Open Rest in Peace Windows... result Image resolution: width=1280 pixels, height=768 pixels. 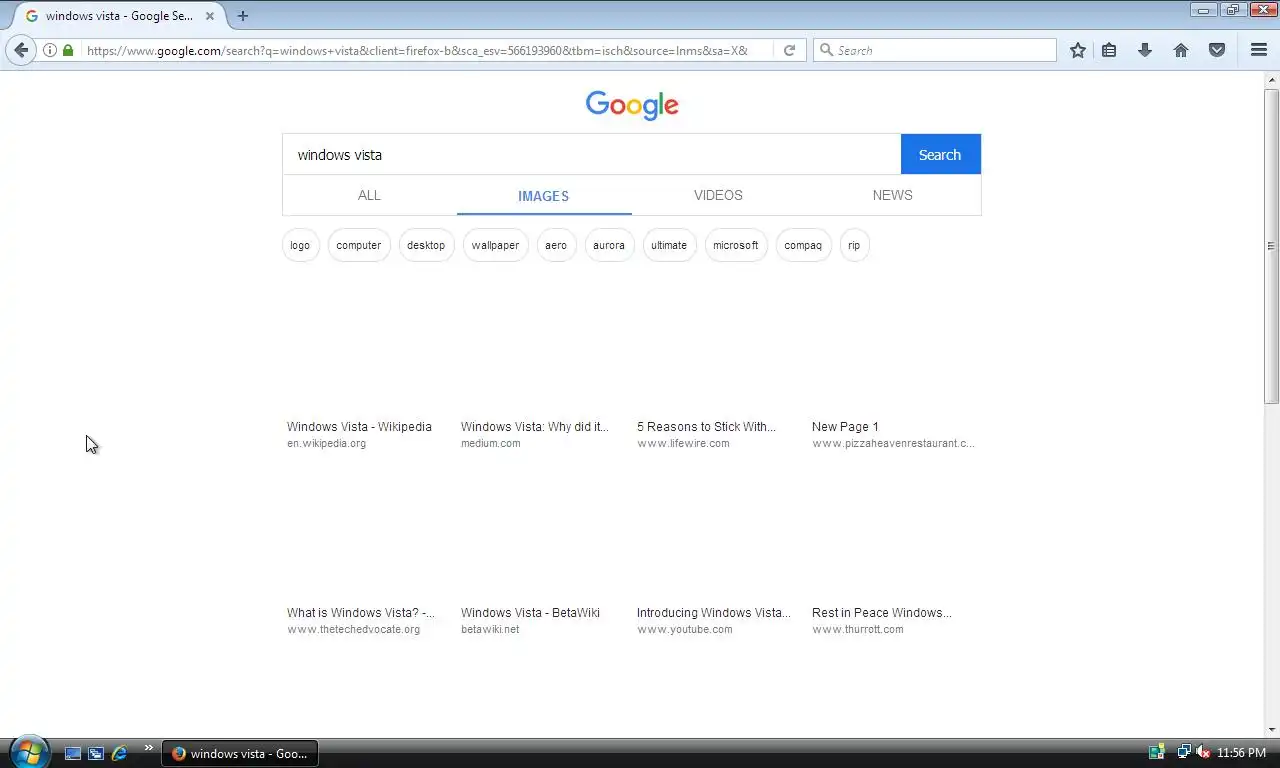(x=882, y=613)
